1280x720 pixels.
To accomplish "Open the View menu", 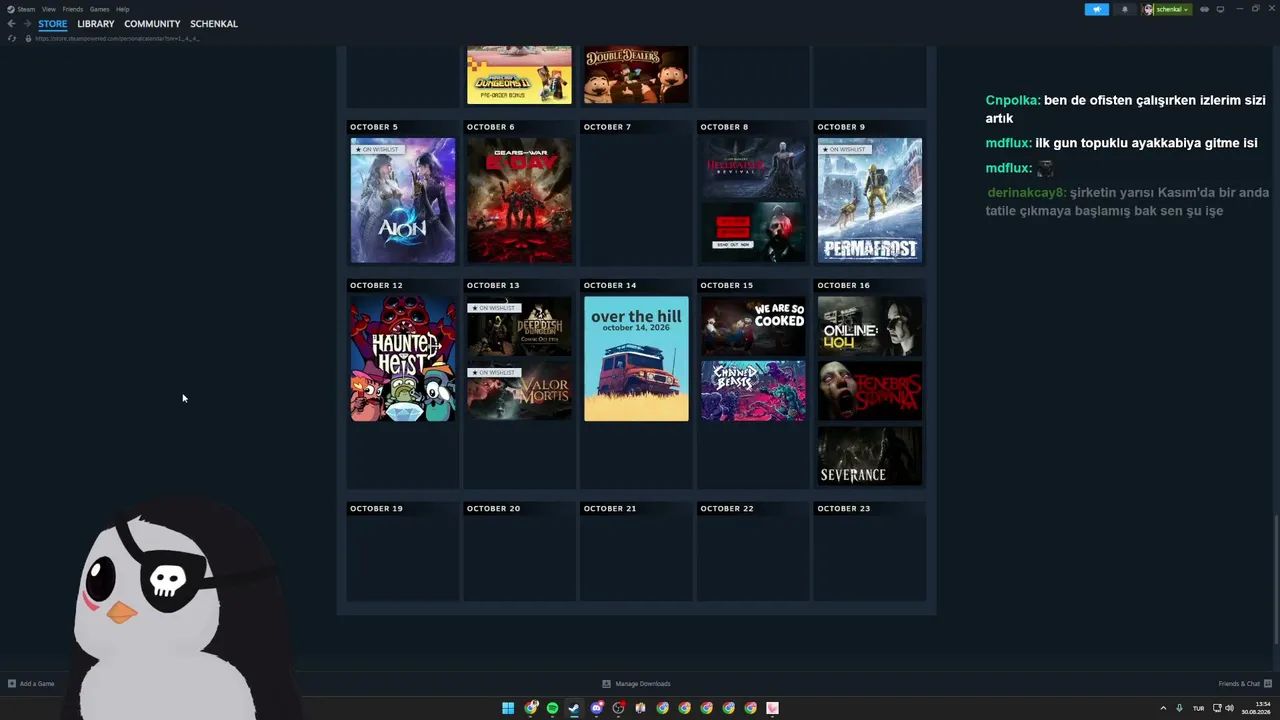I will click(48, 9).
